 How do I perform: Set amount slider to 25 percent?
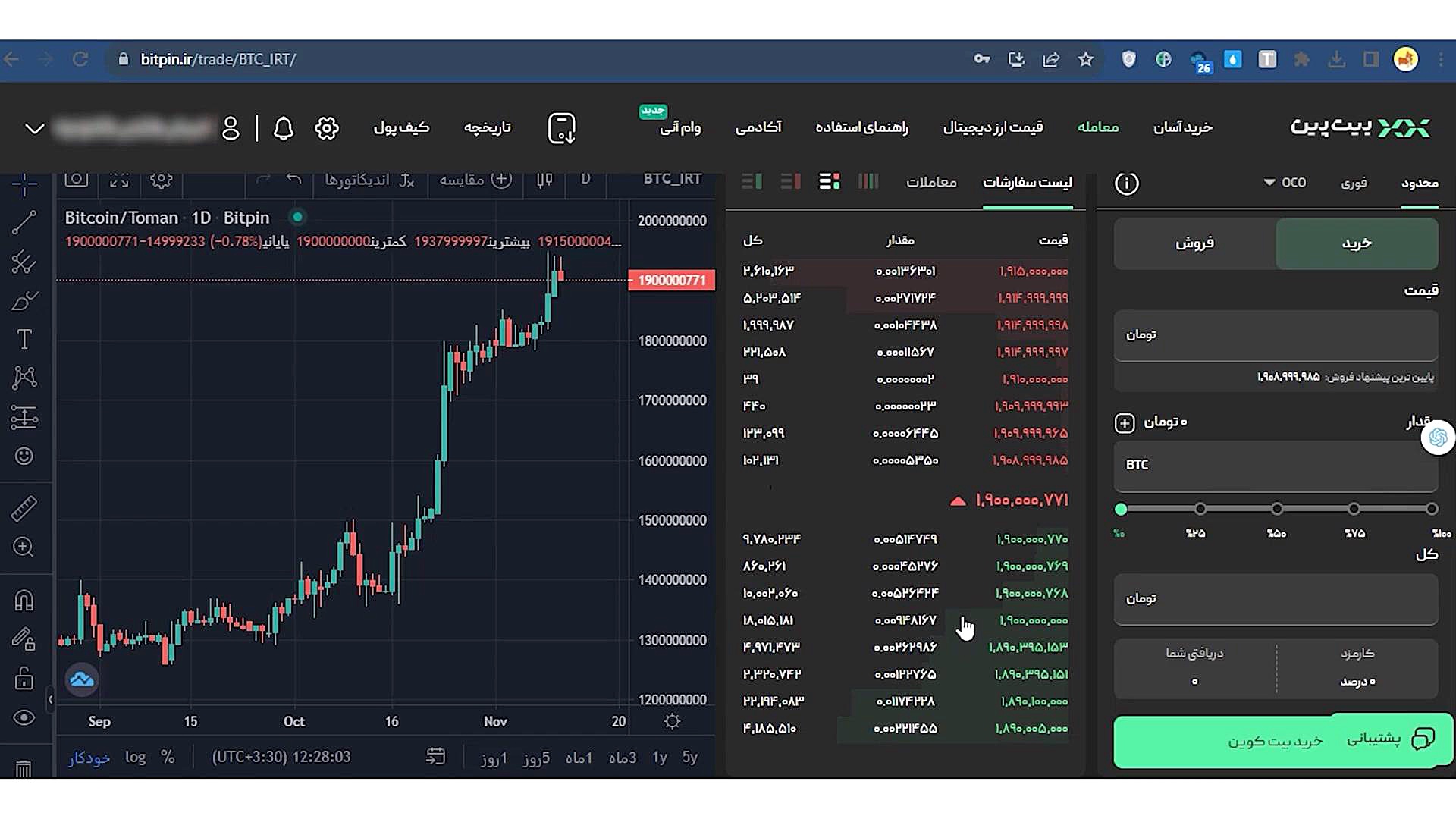coord(1200,509)
